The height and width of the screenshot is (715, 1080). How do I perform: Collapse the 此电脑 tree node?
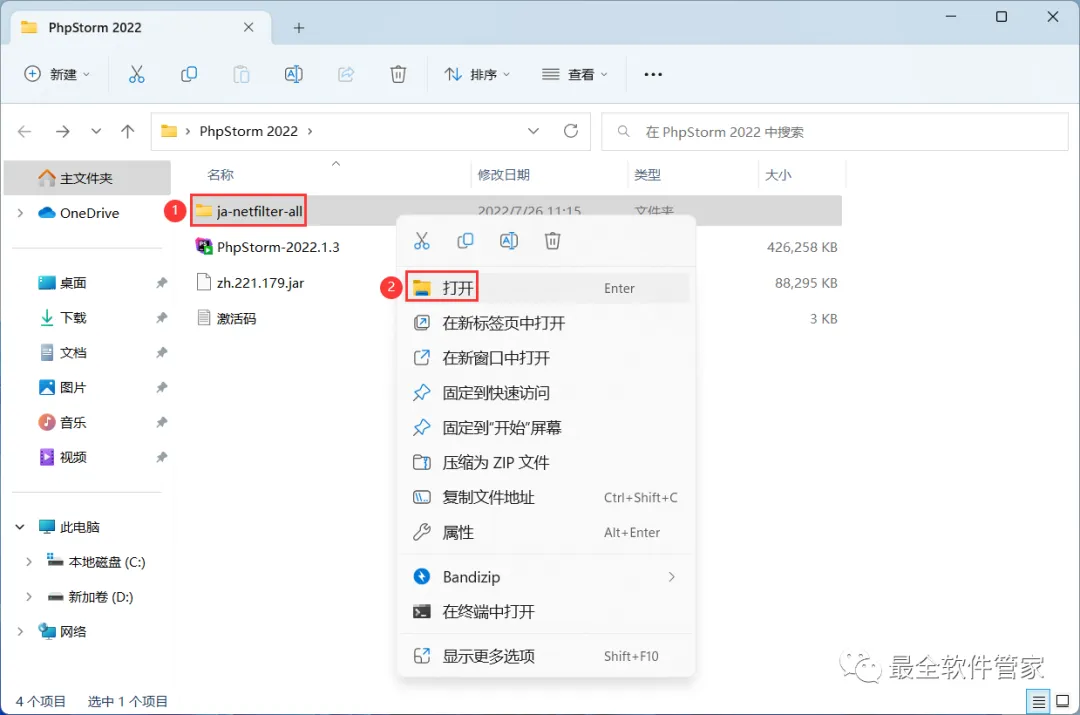pyautogui.click(x=20, y=527)
